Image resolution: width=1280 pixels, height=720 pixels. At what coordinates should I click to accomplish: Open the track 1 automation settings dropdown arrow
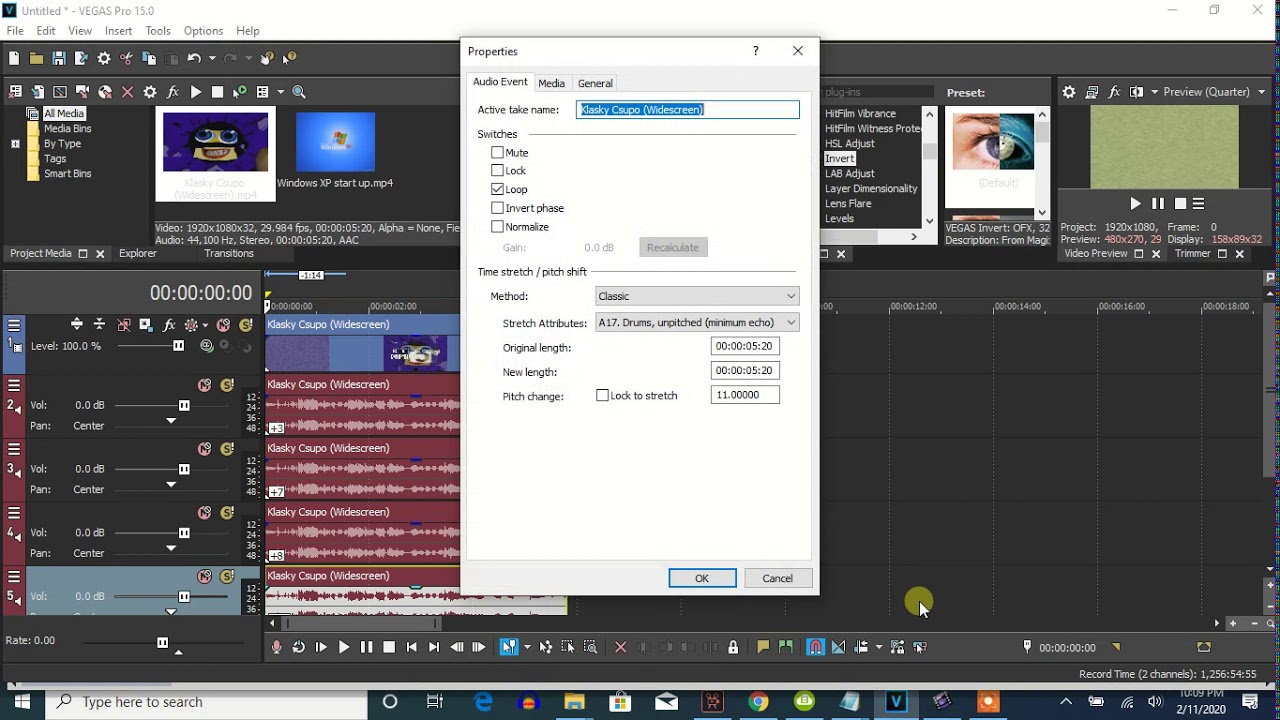(x=205, y=325)
